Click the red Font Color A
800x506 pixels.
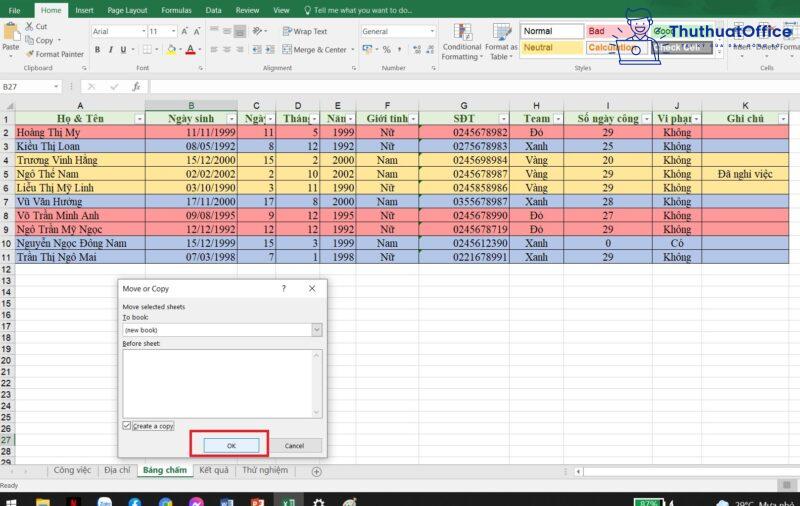click(x=190, y=49)
